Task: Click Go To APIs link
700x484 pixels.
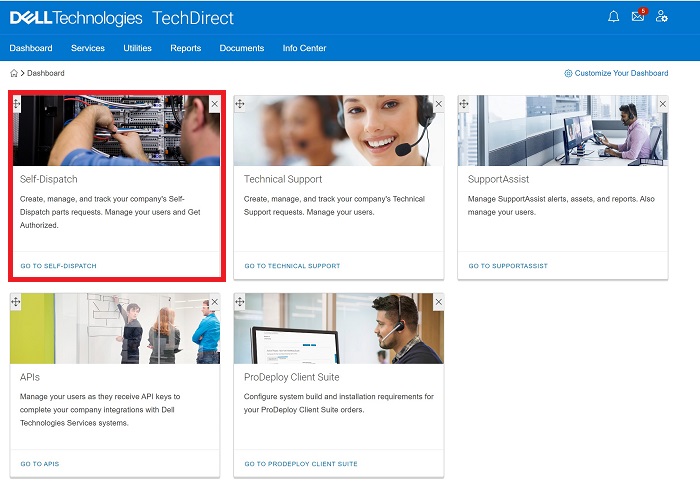Action: pos(40,464)
